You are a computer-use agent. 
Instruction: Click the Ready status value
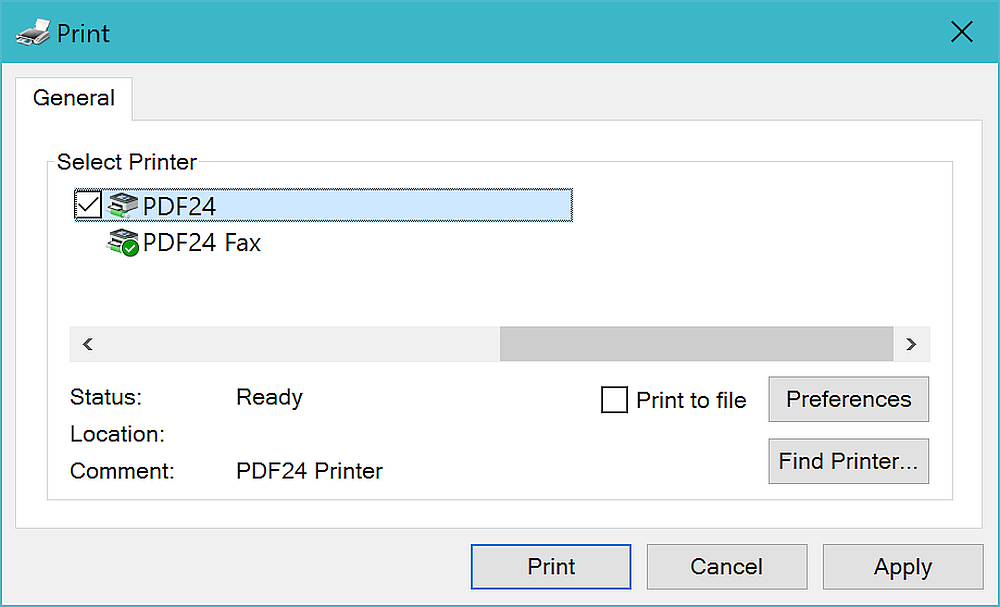point(269,397)
